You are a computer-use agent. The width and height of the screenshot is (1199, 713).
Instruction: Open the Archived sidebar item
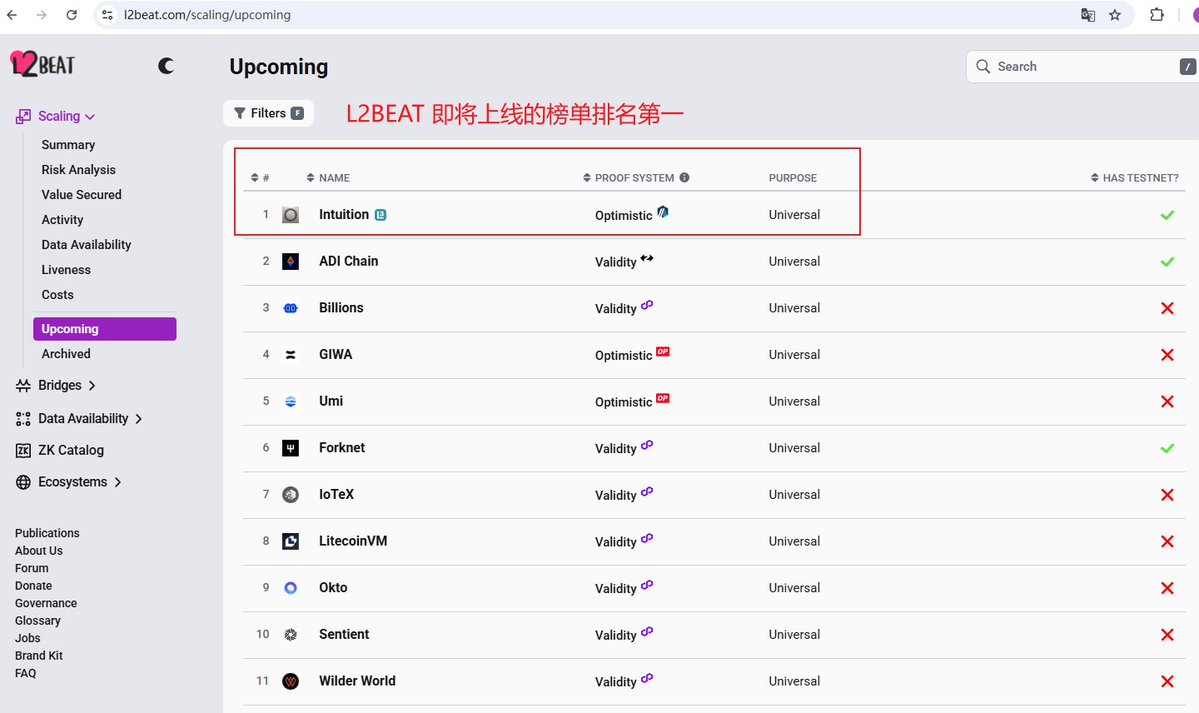coord(66,354)
